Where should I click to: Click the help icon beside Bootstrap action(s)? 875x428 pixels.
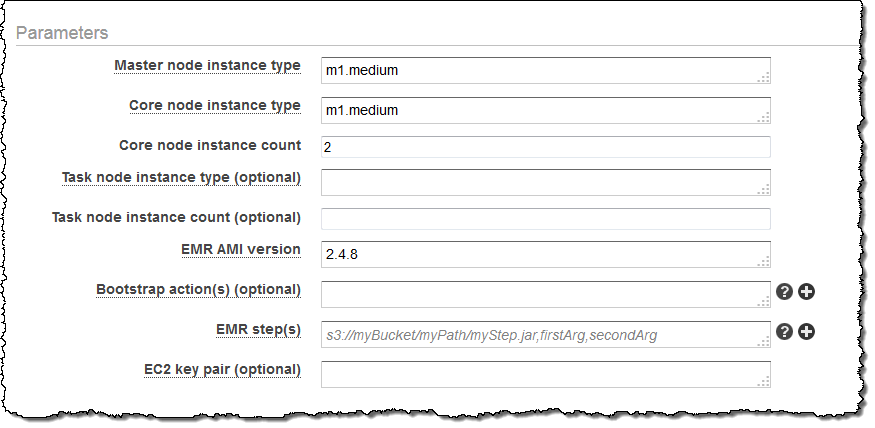coord(785,291)
